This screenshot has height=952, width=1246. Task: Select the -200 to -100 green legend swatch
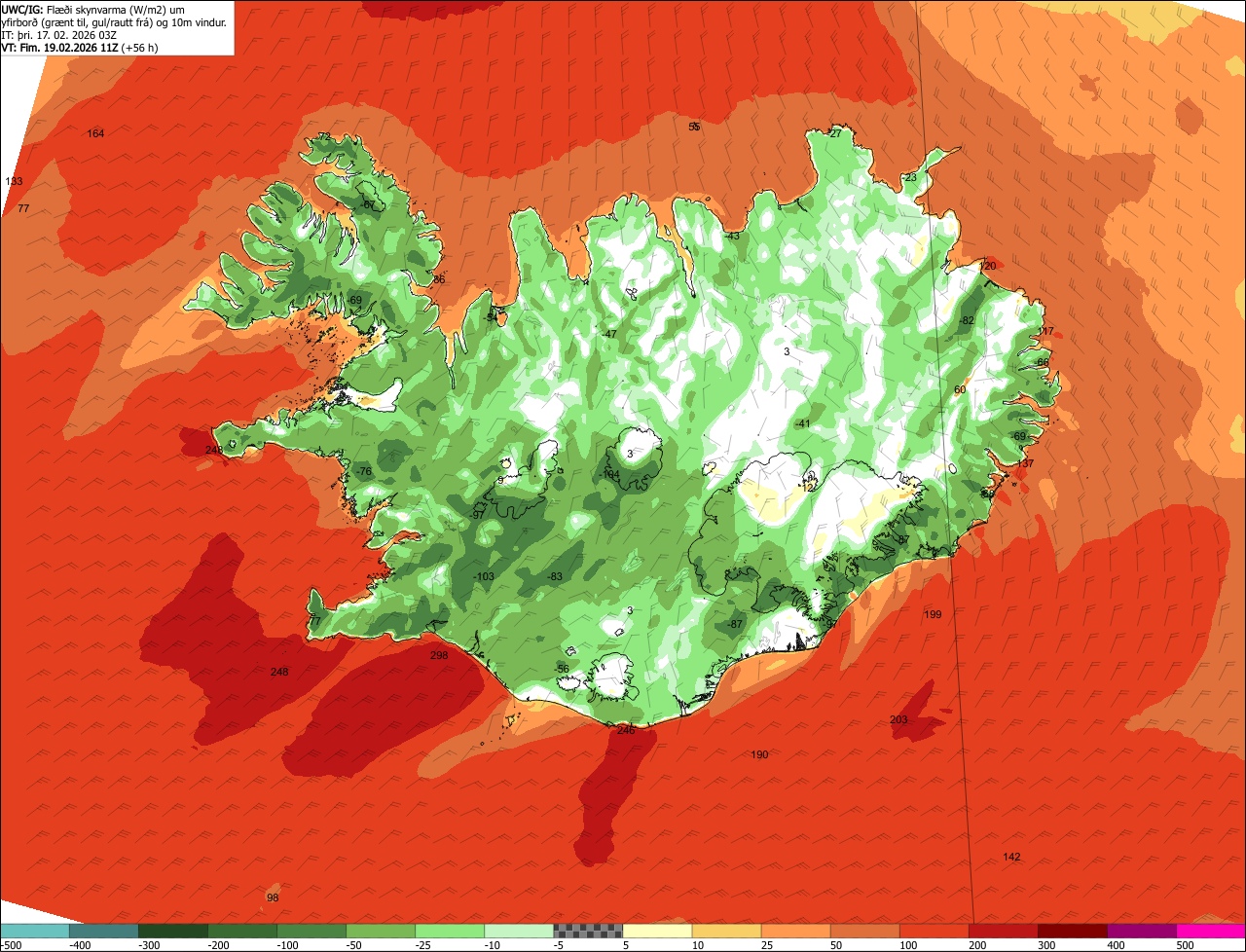[x=241, y=931]
